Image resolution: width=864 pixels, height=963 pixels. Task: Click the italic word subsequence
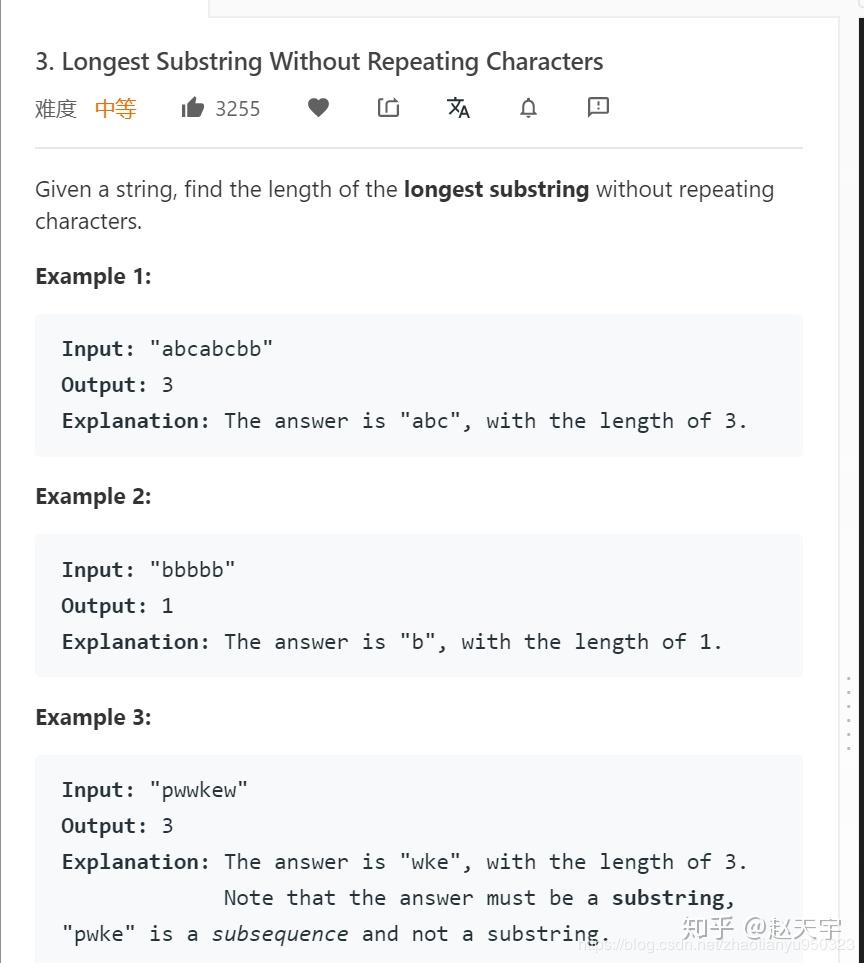tap(280, 934)
